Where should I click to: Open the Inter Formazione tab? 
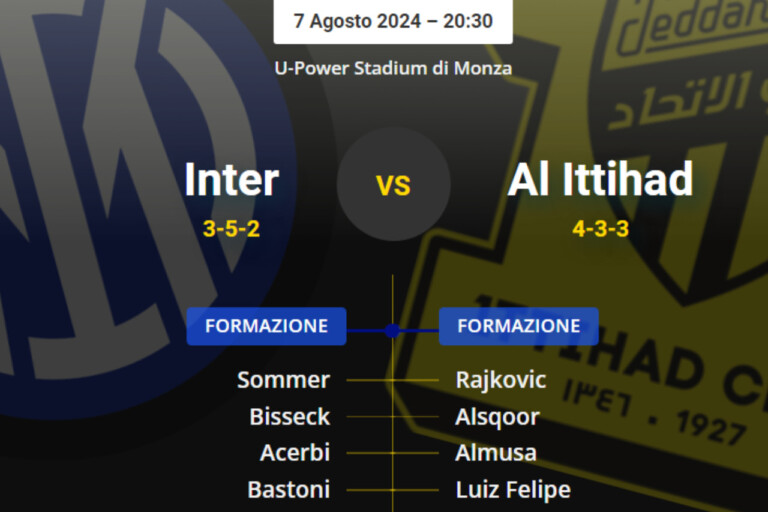(x=266, y=326)
